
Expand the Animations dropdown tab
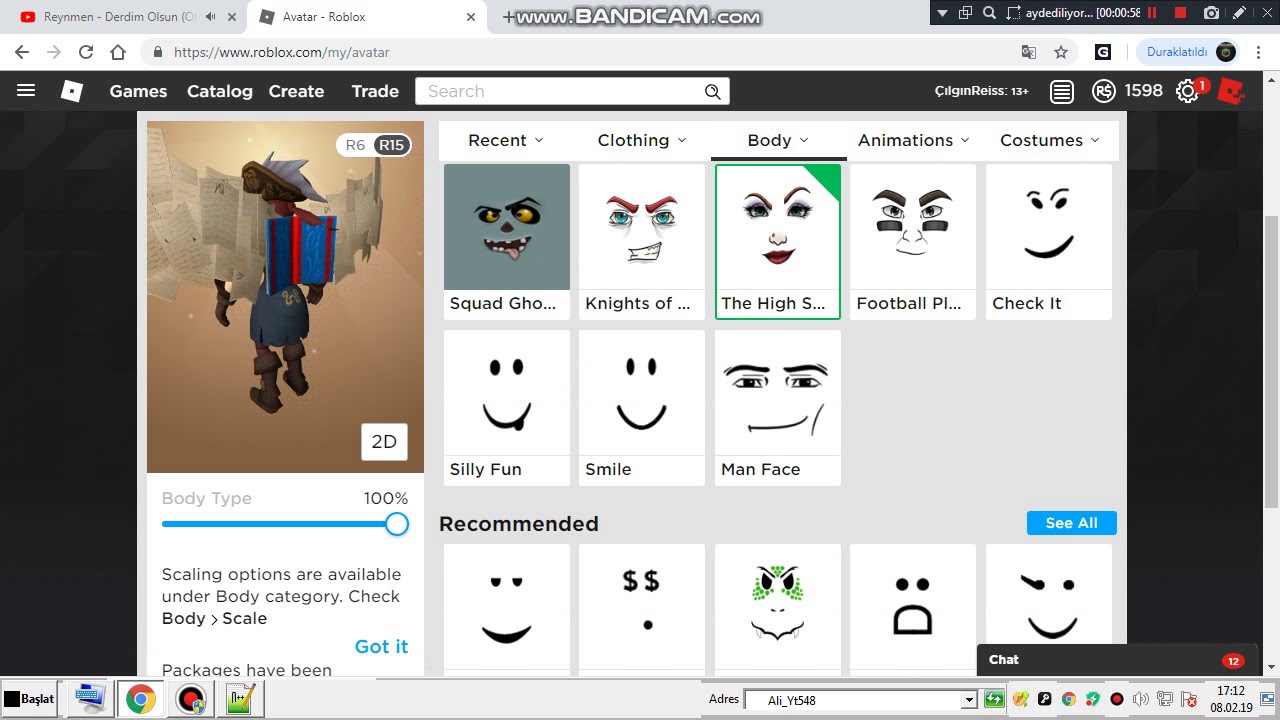coord(914,140)
